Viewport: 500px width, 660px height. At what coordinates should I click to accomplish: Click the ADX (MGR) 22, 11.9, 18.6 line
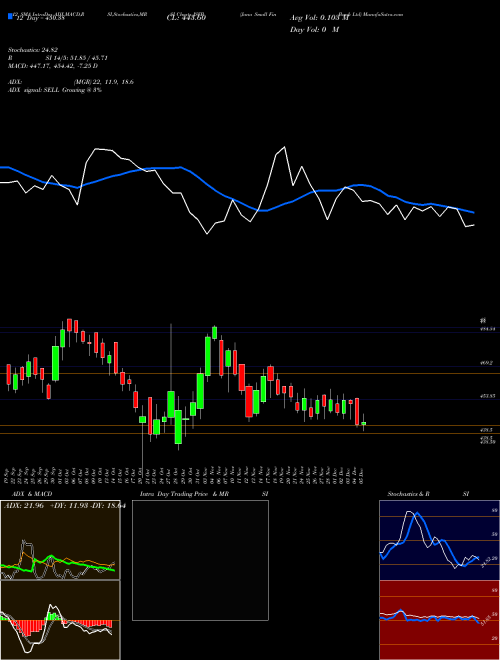pos(71,82)
